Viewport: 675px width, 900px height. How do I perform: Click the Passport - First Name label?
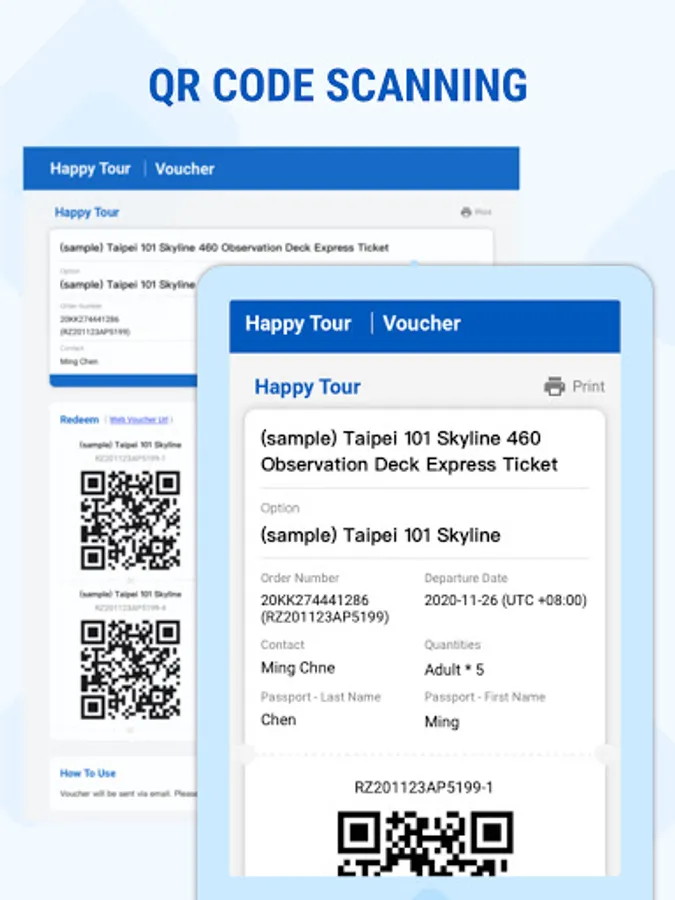click(x=484, y=697)
